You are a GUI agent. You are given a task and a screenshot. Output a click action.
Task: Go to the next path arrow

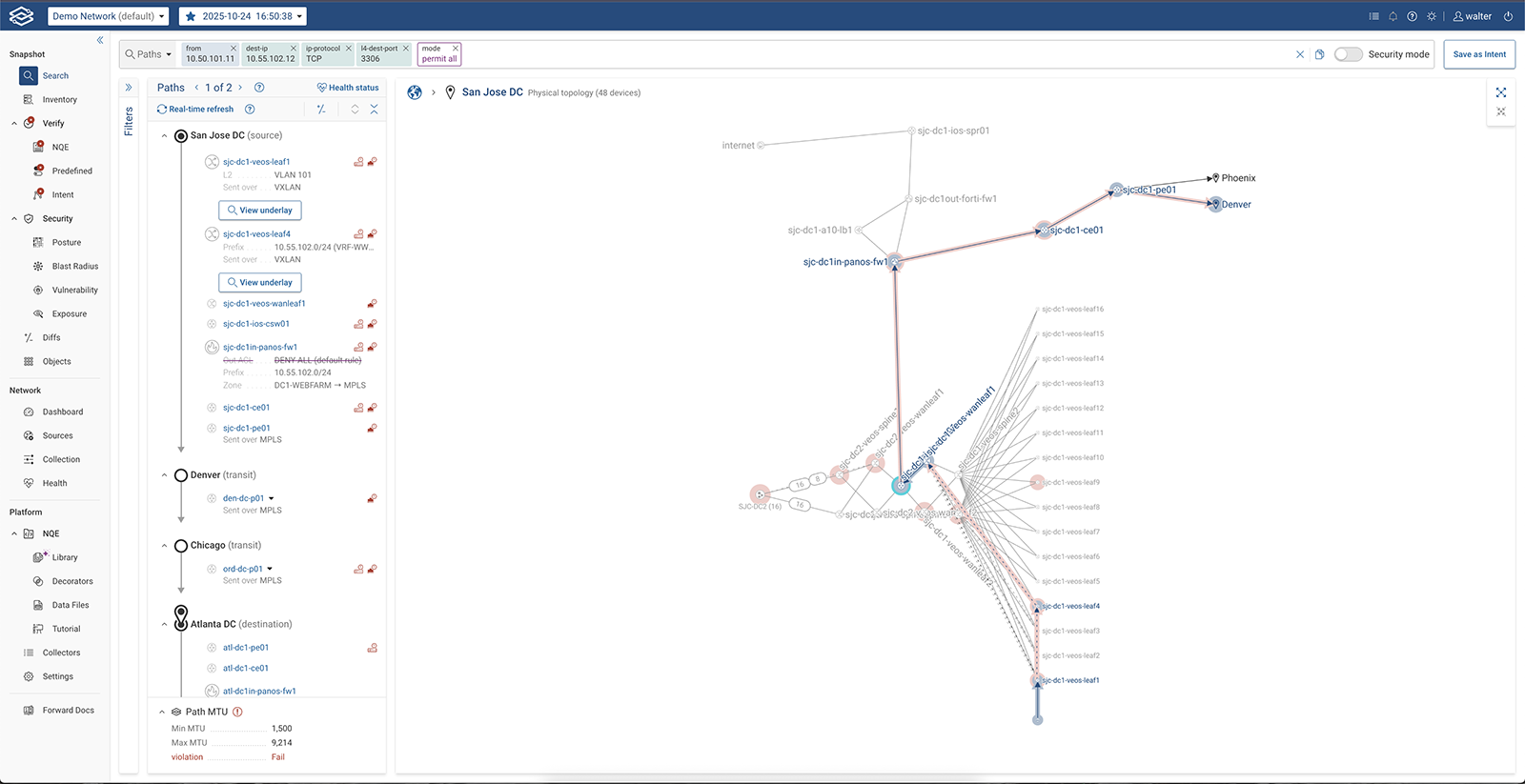240,88
